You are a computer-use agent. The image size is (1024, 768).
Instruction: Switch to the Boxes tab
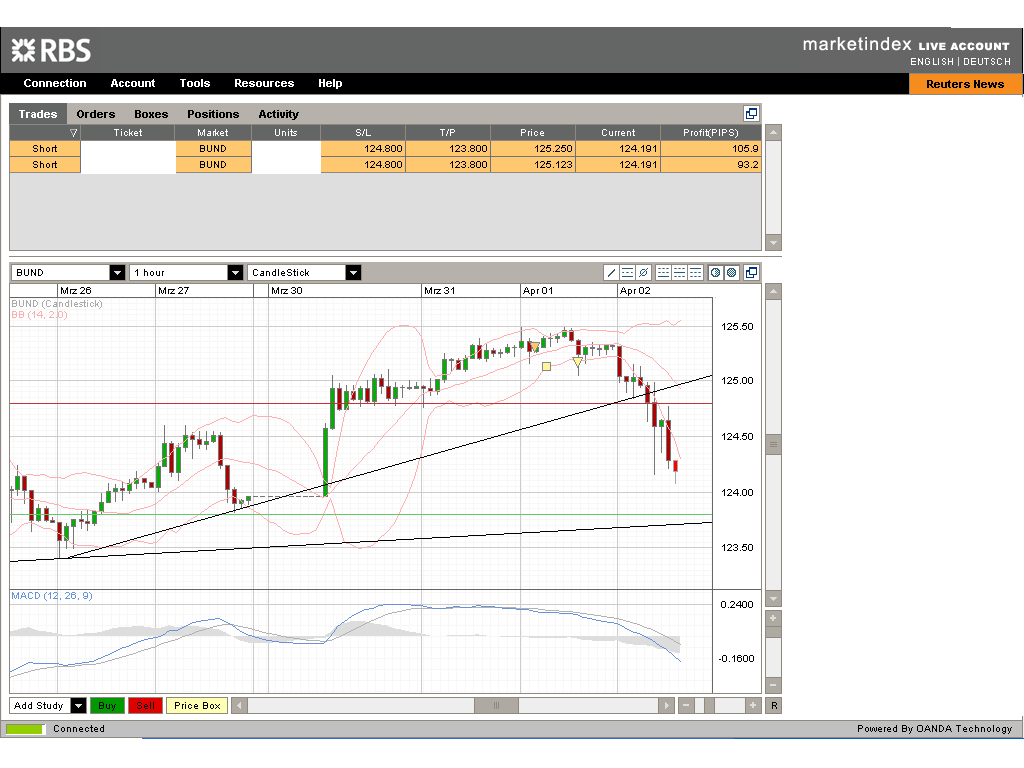[x=151, y=114]
